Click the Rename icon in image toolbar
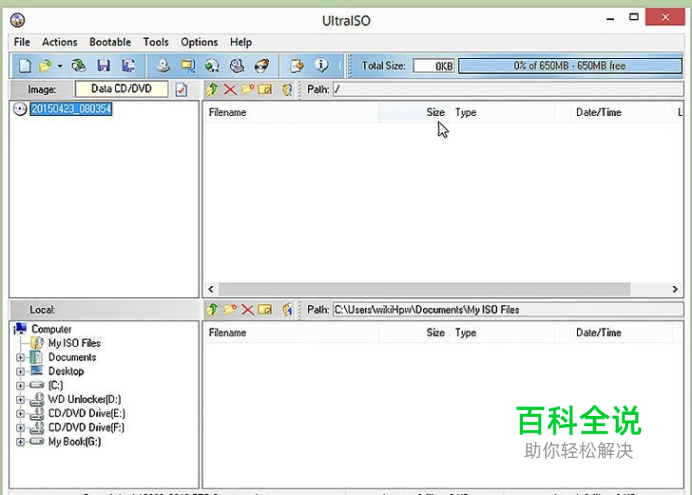This screenshot has height=495, width=692. coord(265,90)
